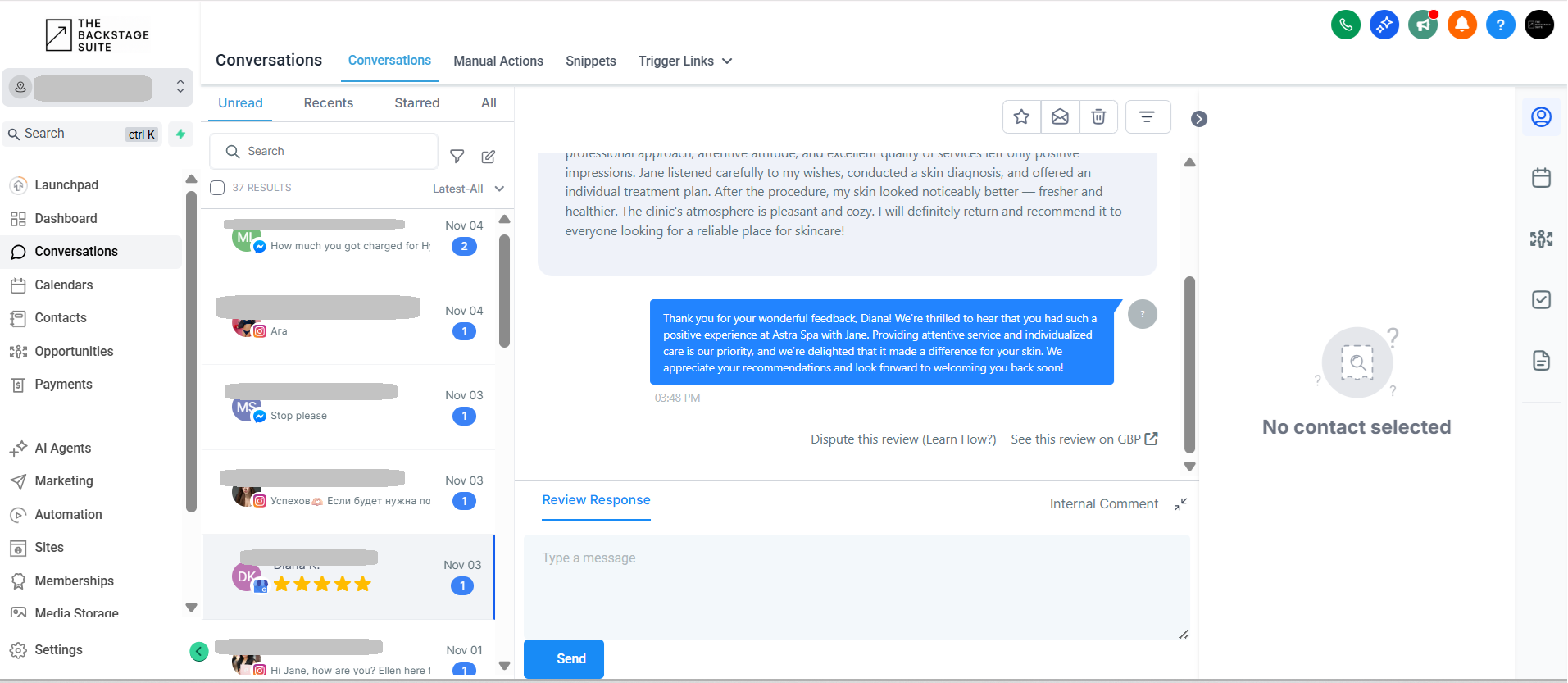The height and width of the screenshot is (683, 1568).
Task: Open the conversation list filter funnel
Action: click(457, 156)
